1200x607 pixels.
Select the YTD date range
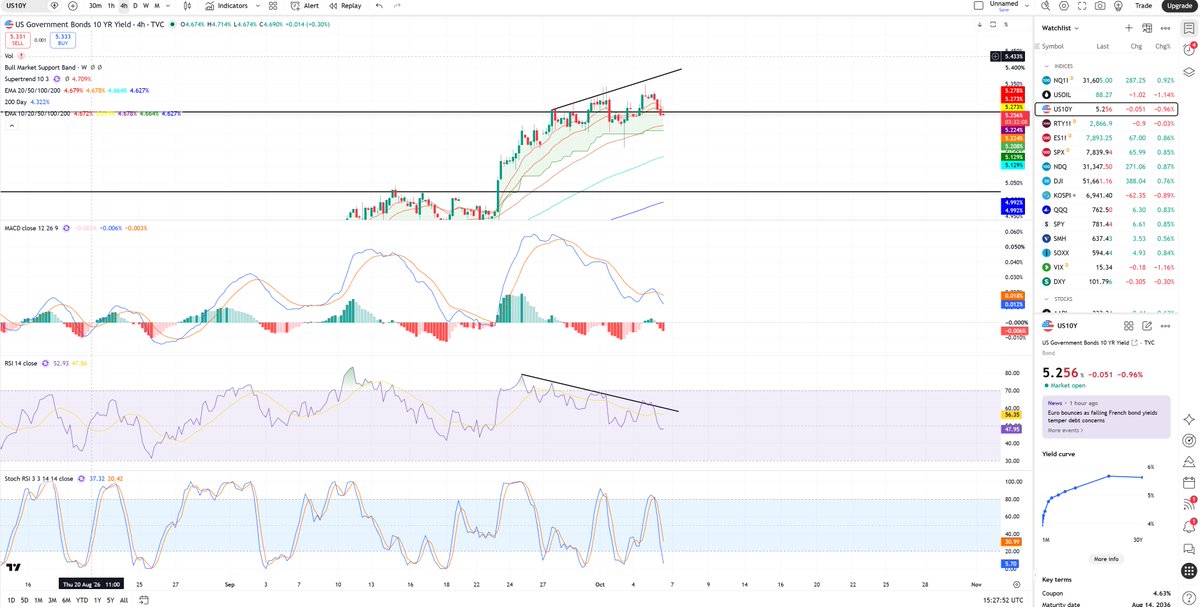point(80,600)
